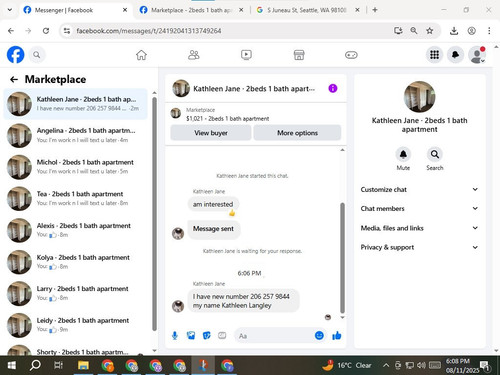
Task: Click Kathleen Jane's large profile picture in sidebar
Action: pos(419,97)
